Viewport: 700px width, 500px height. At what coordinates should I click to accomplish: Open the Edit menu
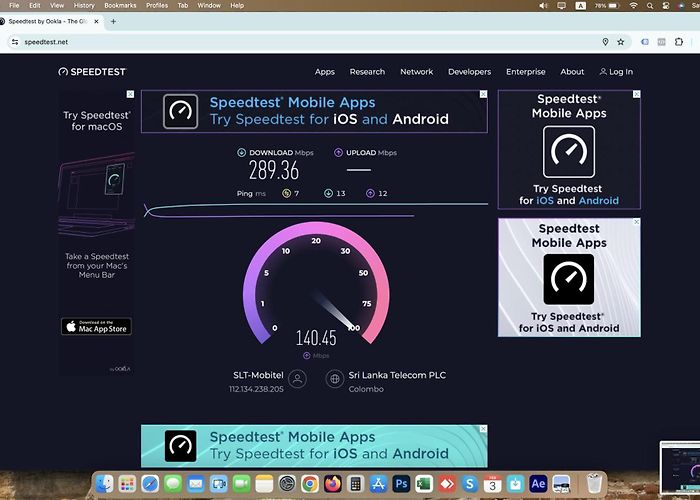[x=35, y=5]
